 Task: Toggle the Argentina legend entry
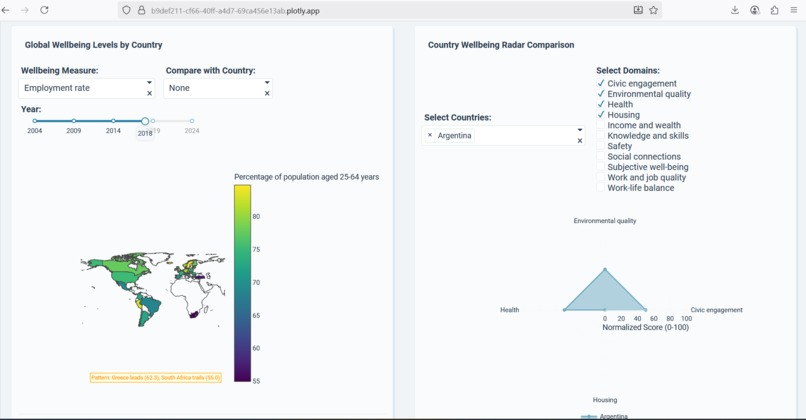tap(604, 416)
